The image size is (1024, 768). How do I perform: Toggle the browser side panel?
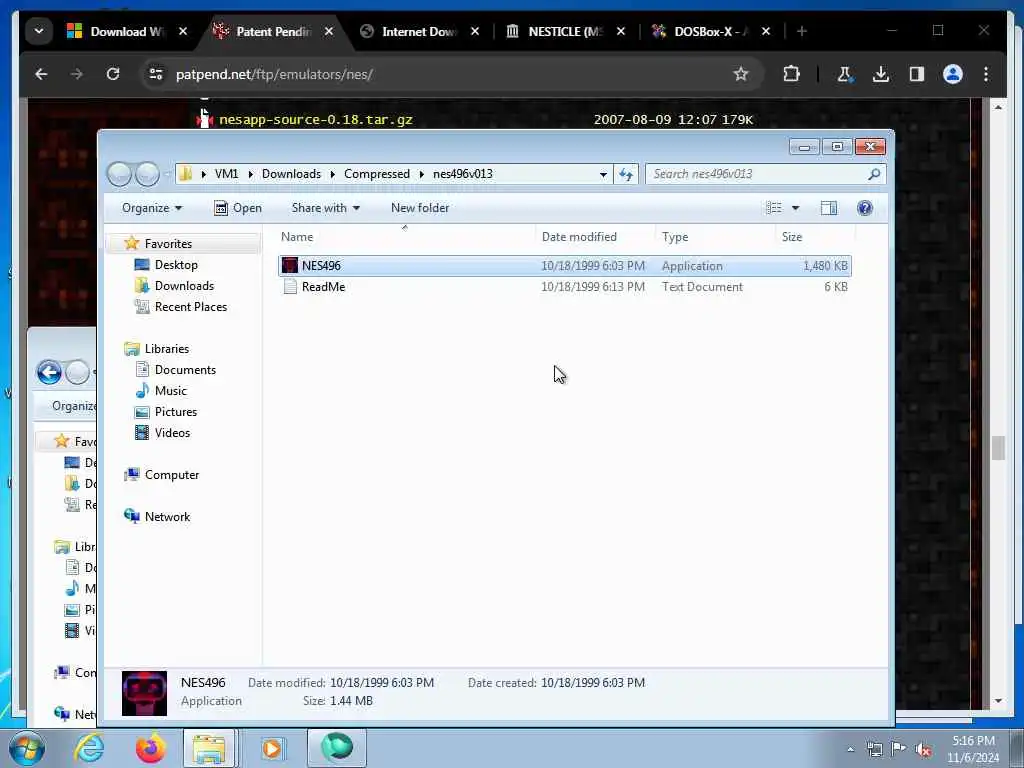pos(916,74)
